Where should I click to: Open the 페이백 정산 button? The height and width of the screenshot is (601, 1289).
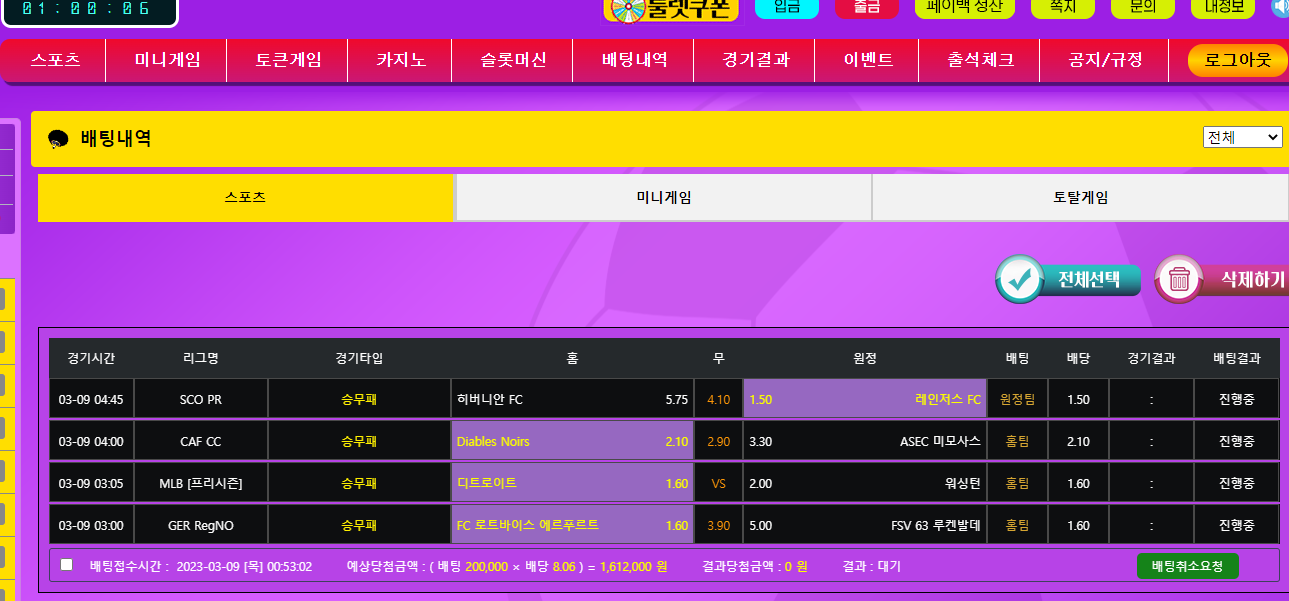click(x=964, y=8)
